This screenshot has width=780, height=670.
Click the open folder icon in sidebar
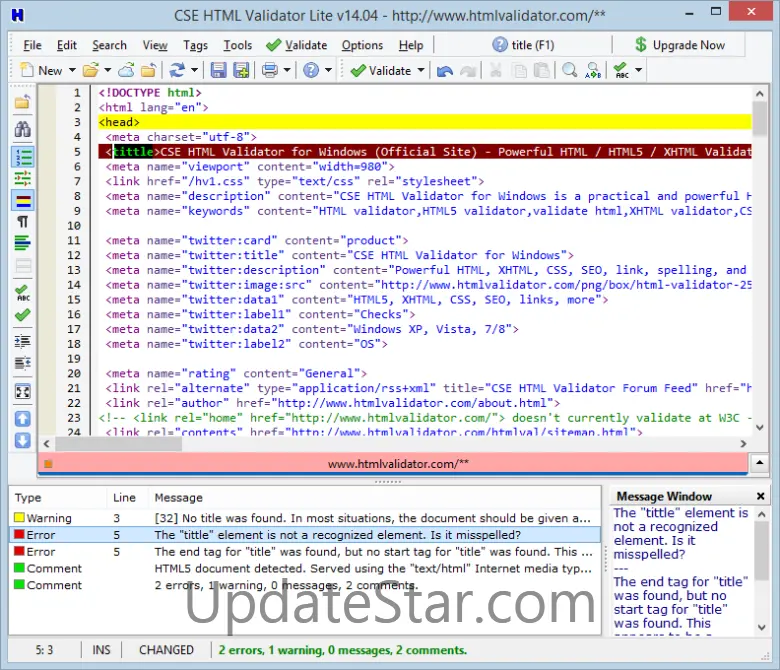(x=22, y=102)
